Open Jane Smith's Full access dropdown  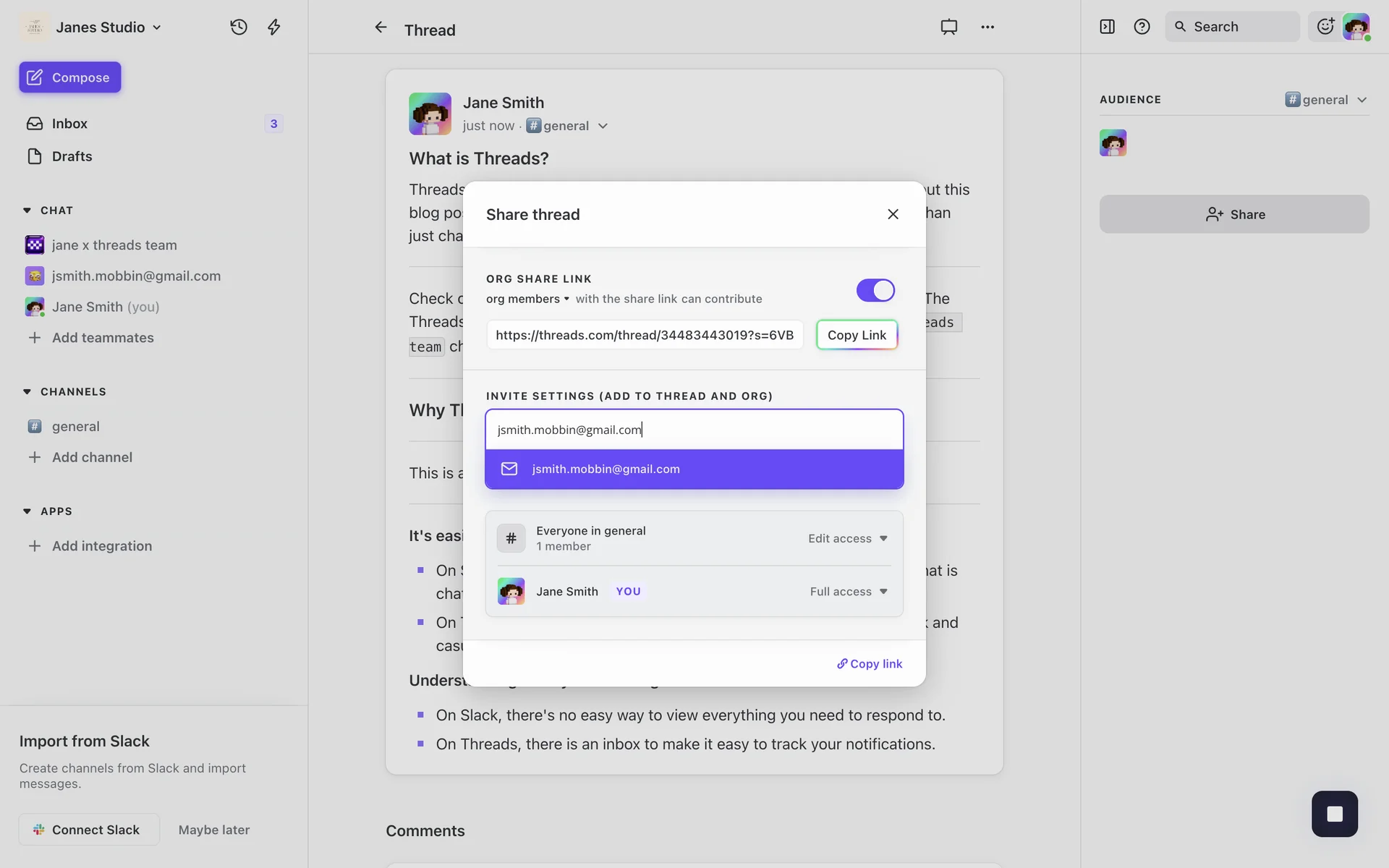click(x=848, y=592)
